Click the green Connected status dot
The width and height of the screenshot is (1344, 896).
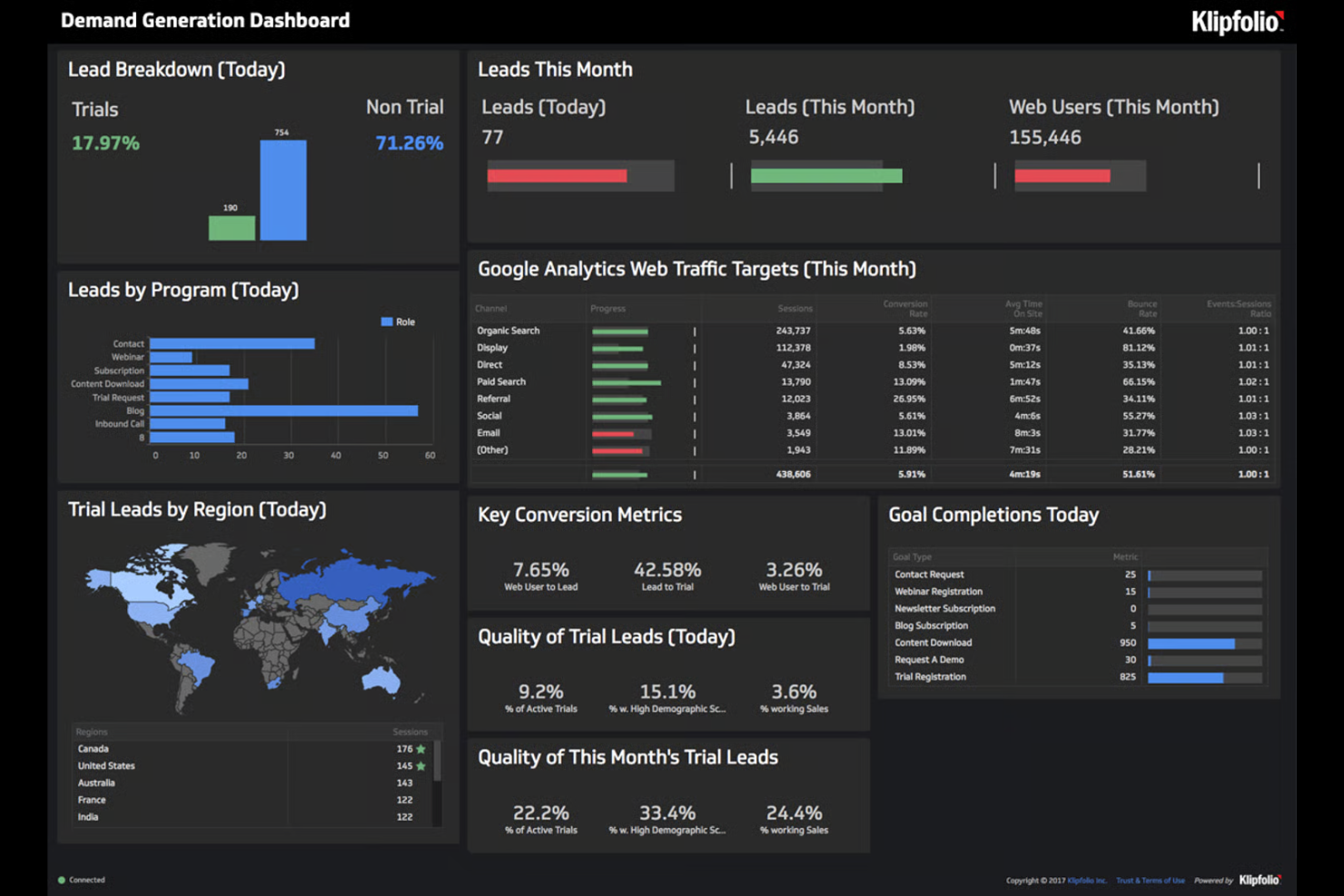(62, 880)
